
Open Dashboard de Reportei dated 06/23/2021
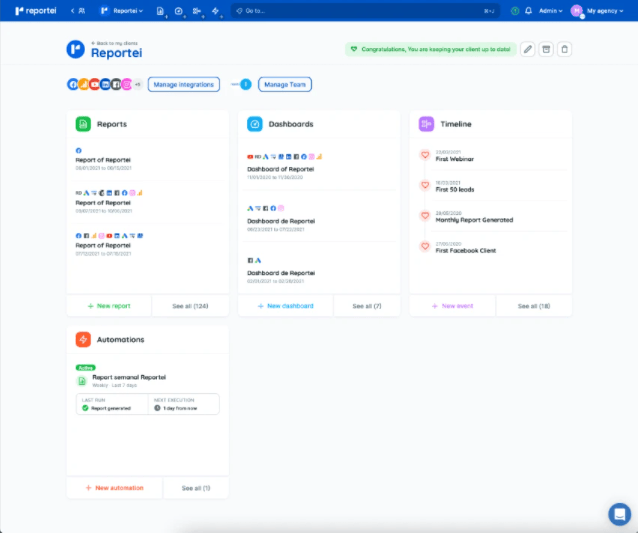(x=319, y=219)
